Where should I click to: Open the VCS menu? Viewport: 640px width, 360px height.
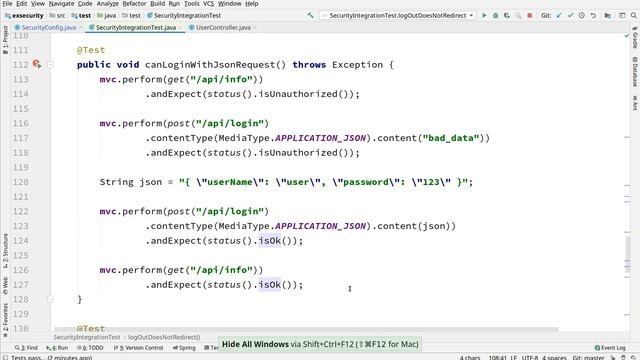click(x=209, y=4)
